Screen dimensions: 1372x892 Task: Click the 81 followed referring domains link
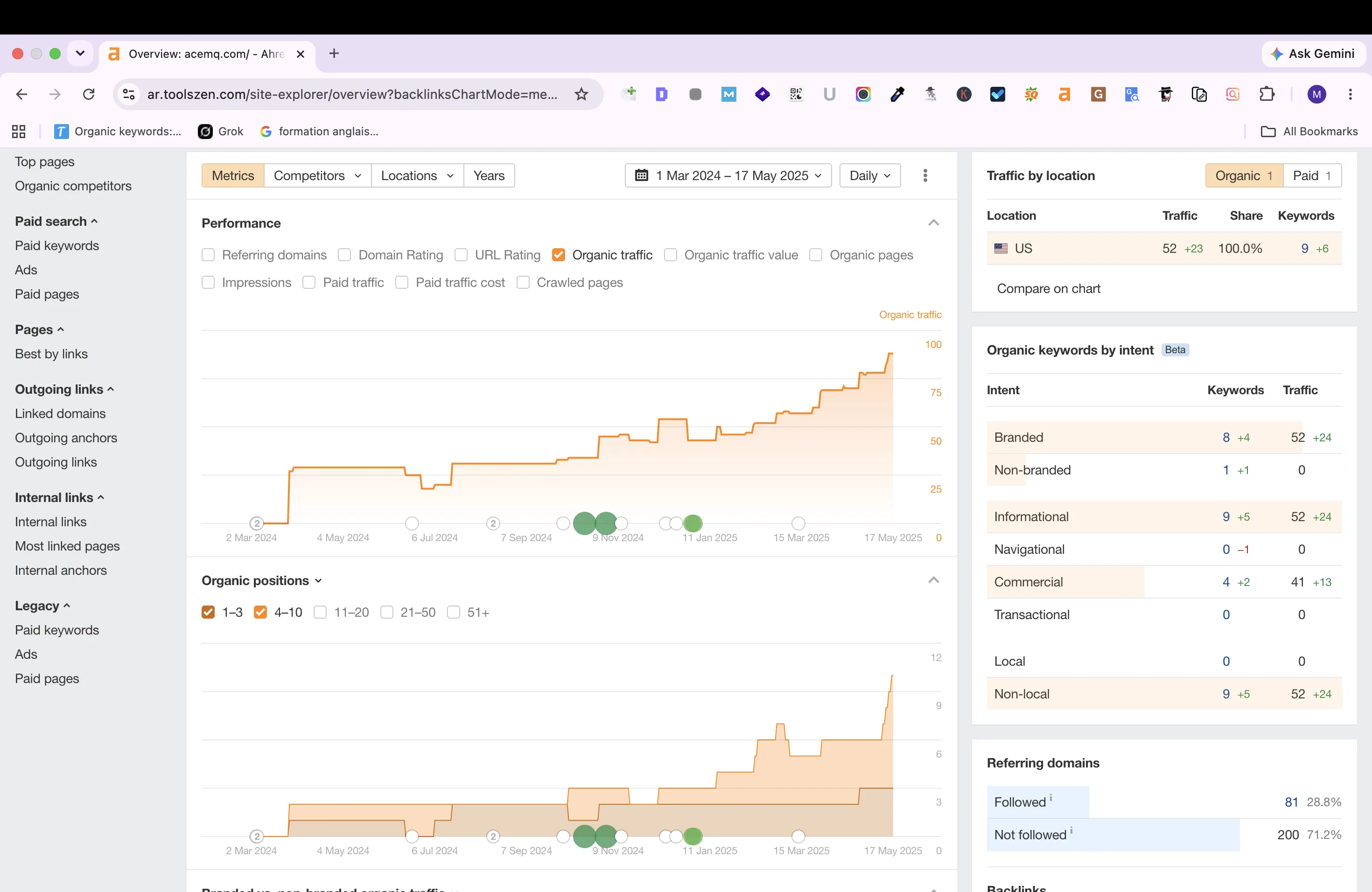click(x=1291, y=801)
